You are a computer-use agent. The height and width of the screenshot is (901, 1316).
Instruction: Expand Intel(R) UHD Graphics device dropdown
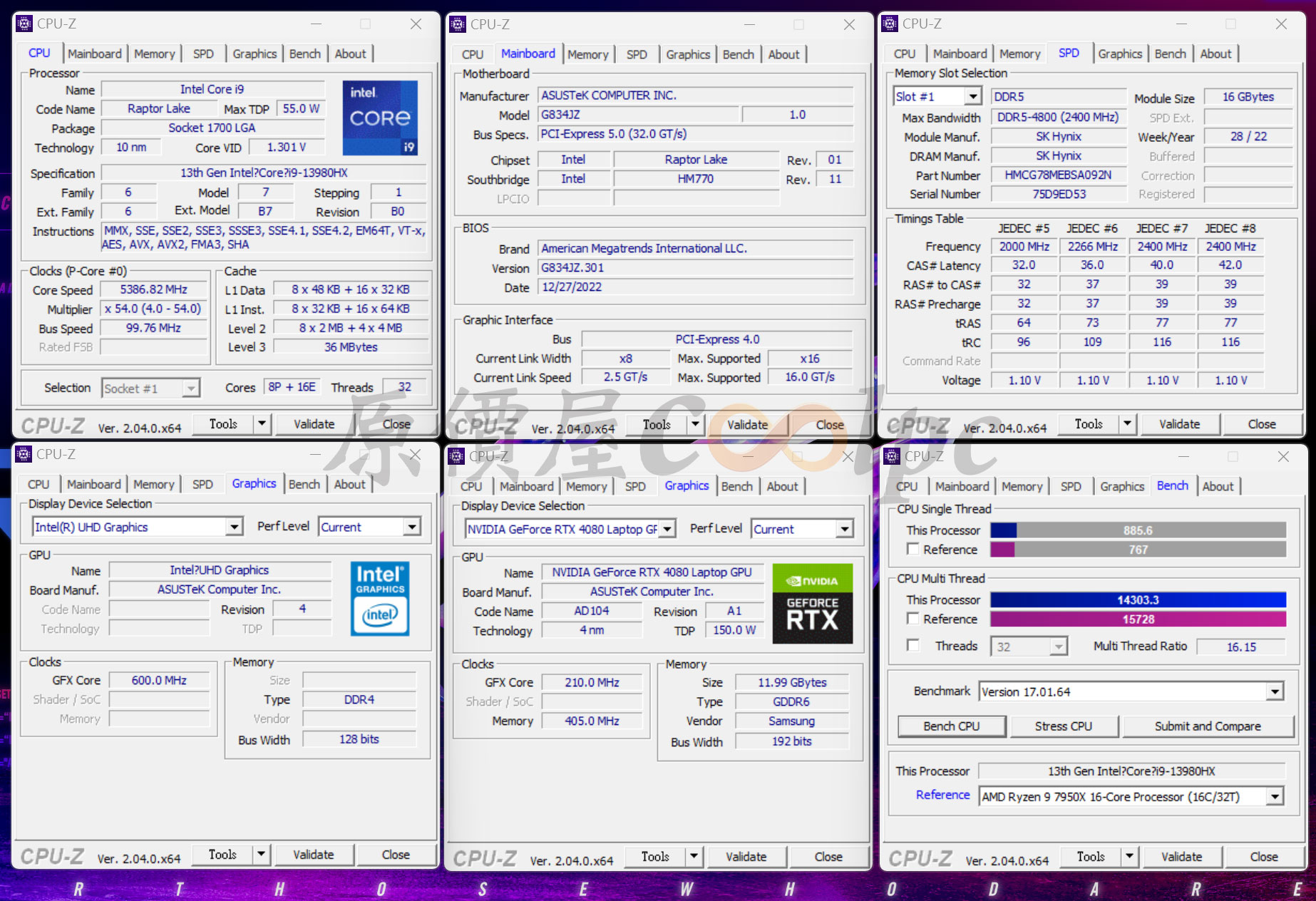pyautogui.click(x=234, y=527)
